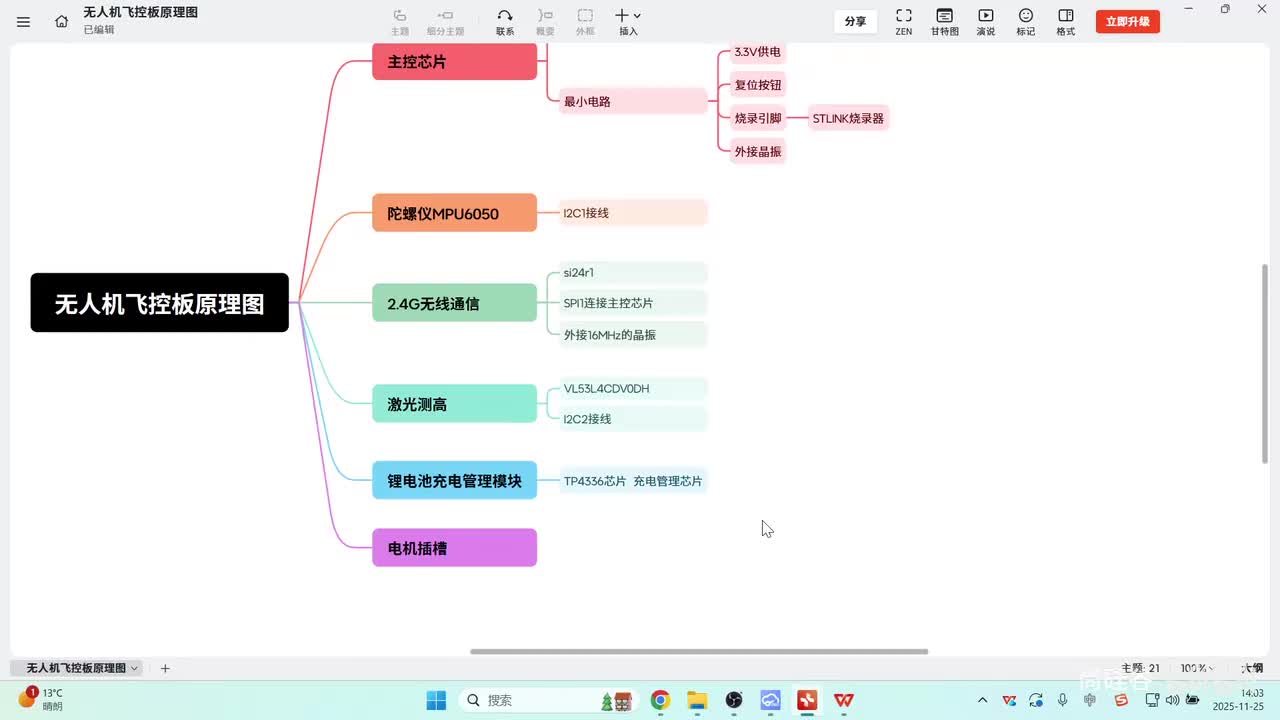
Task: Click the I2C1接线 subtopic
Action: 633,213
